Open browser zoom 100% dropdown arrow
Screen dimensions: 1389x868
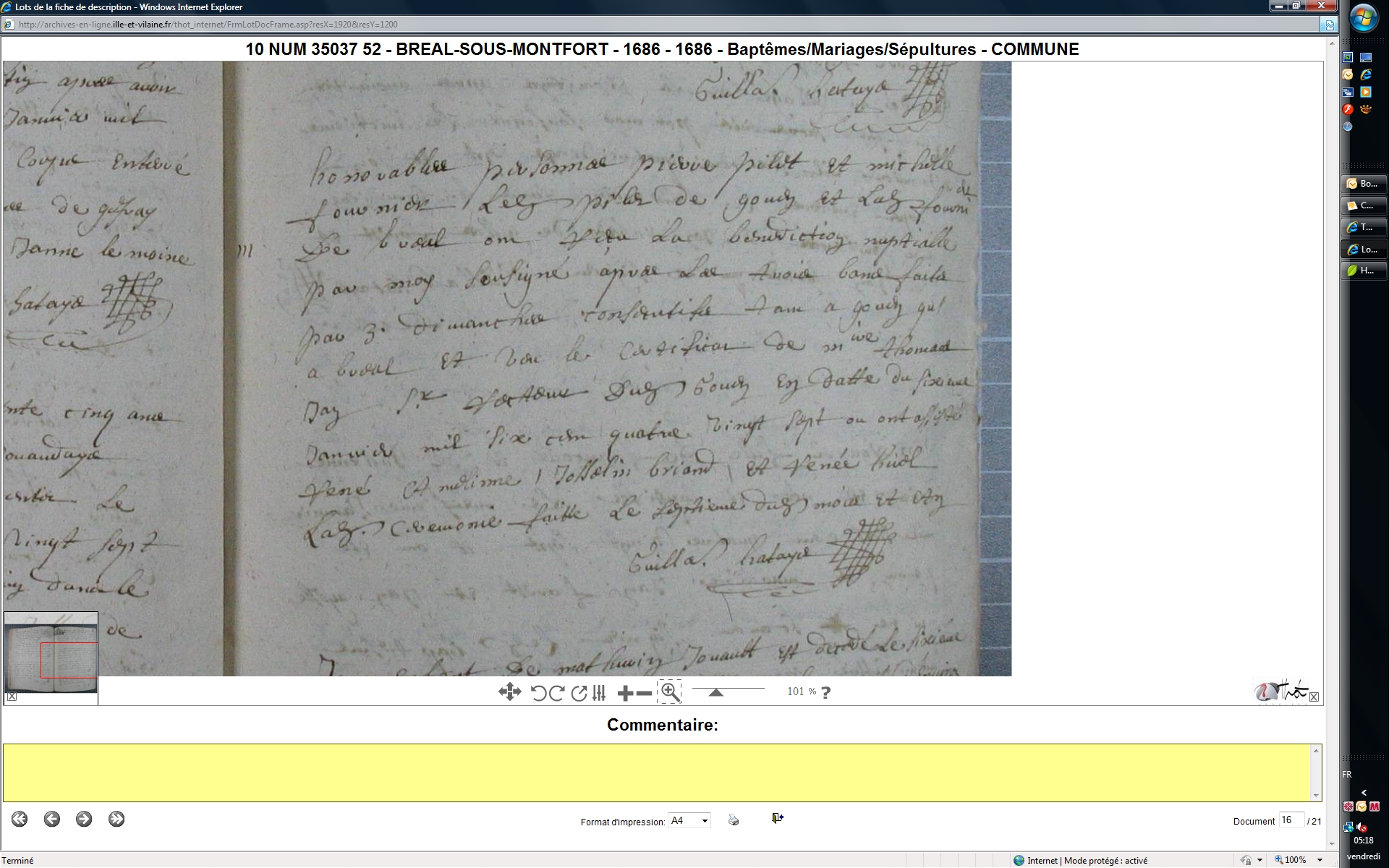(1320, 860)
